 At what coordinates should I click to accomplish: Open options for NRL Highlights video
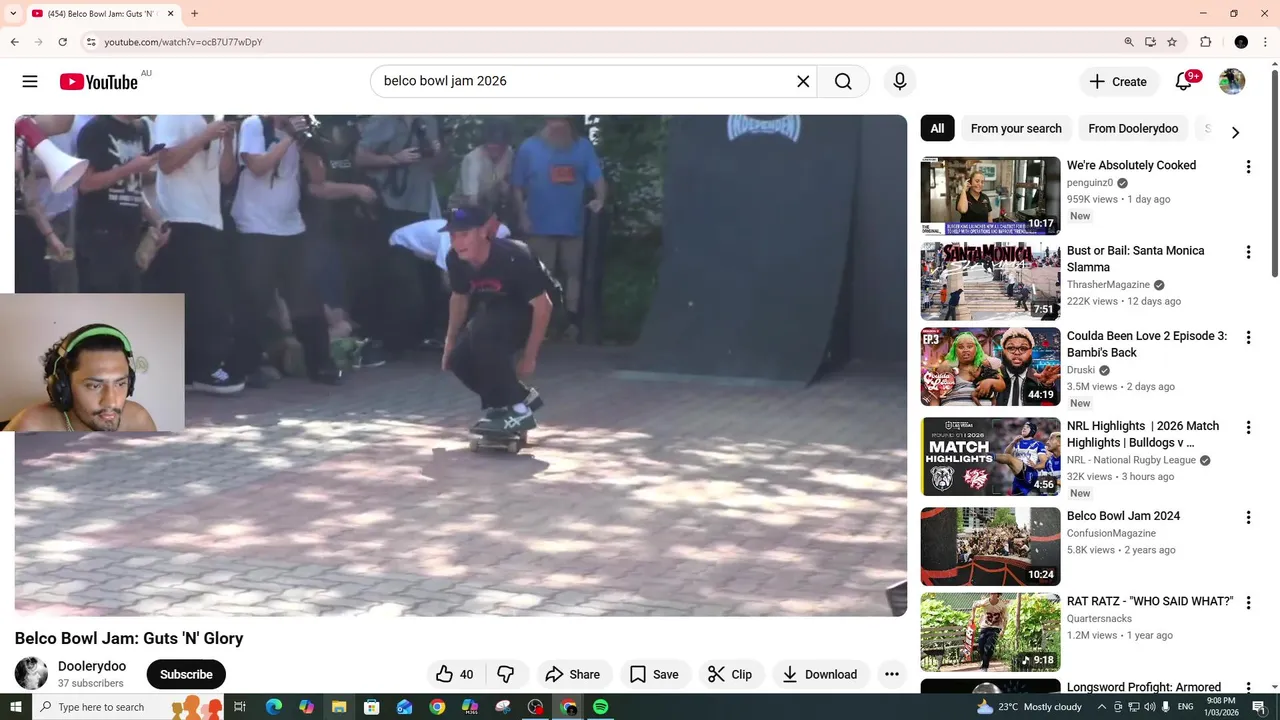coord(1248,427)
